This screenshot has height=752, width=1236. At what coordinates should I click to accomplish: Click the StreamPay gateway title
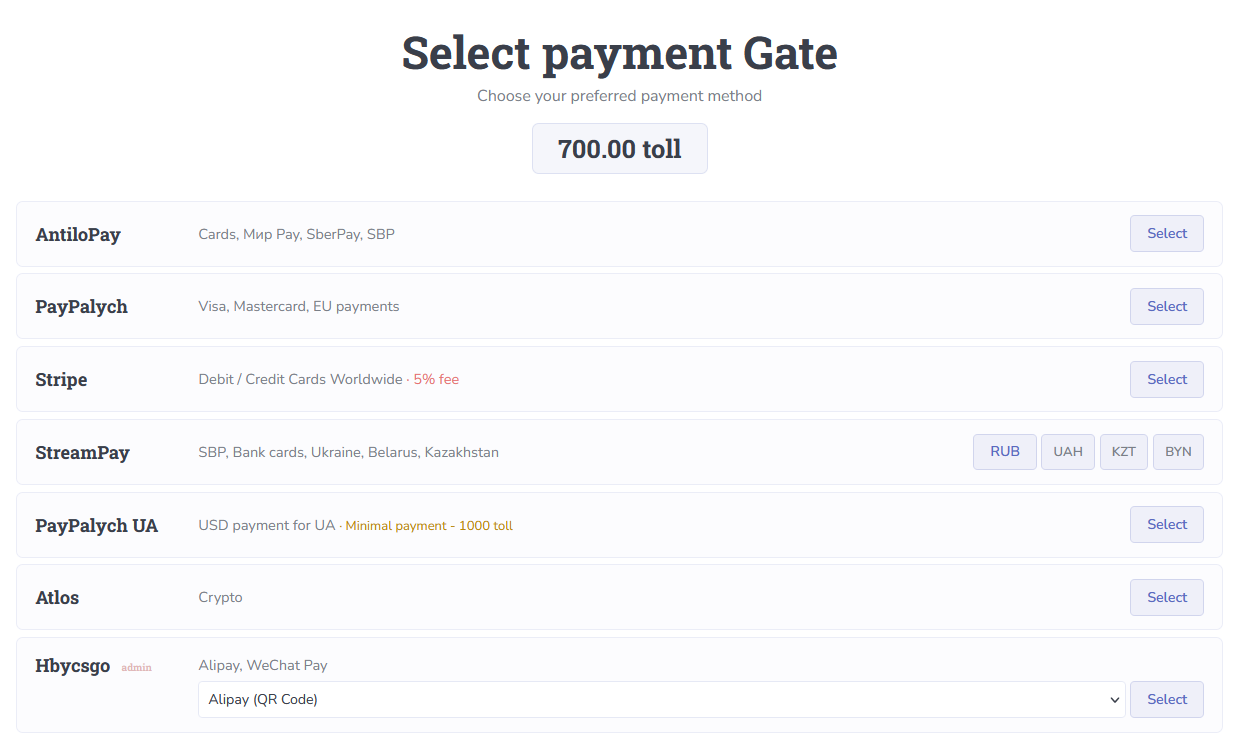pyautogui.click(x=82, y=453)
